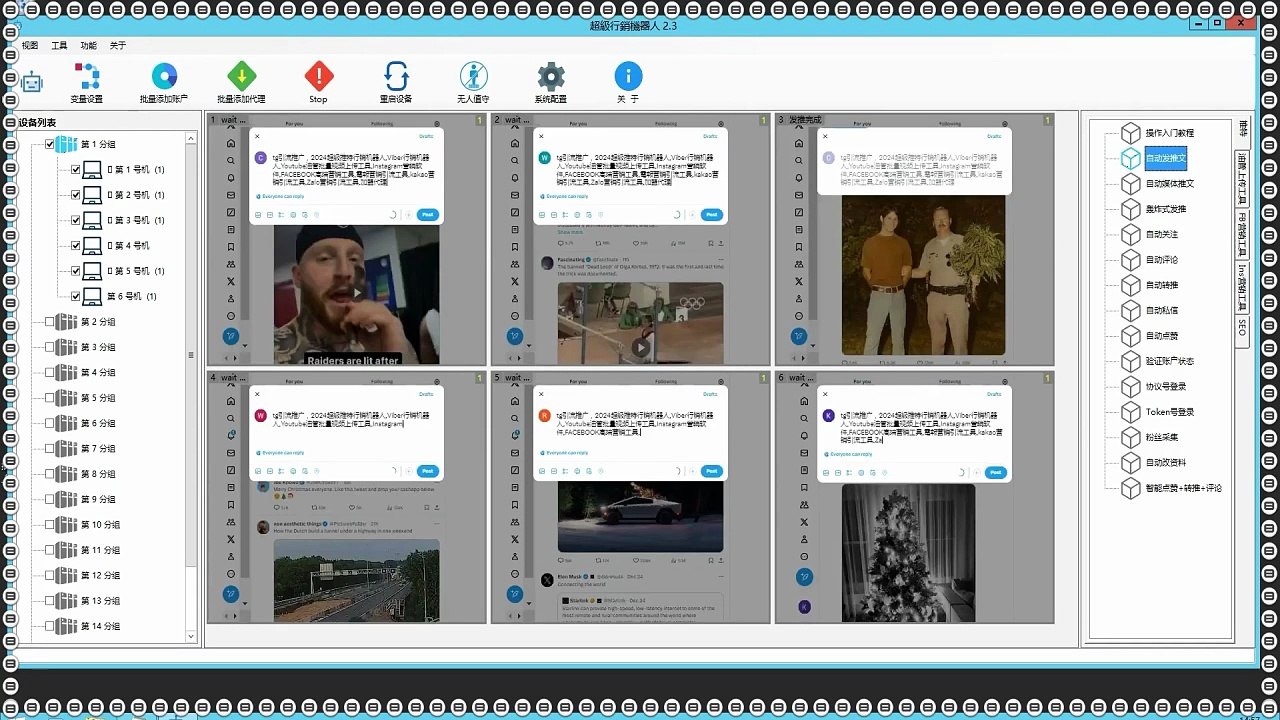The height and width of the screenshot is (720, 1280).
Task: Uncheck the 第 5 号机 checkbox
Action: 75,271
